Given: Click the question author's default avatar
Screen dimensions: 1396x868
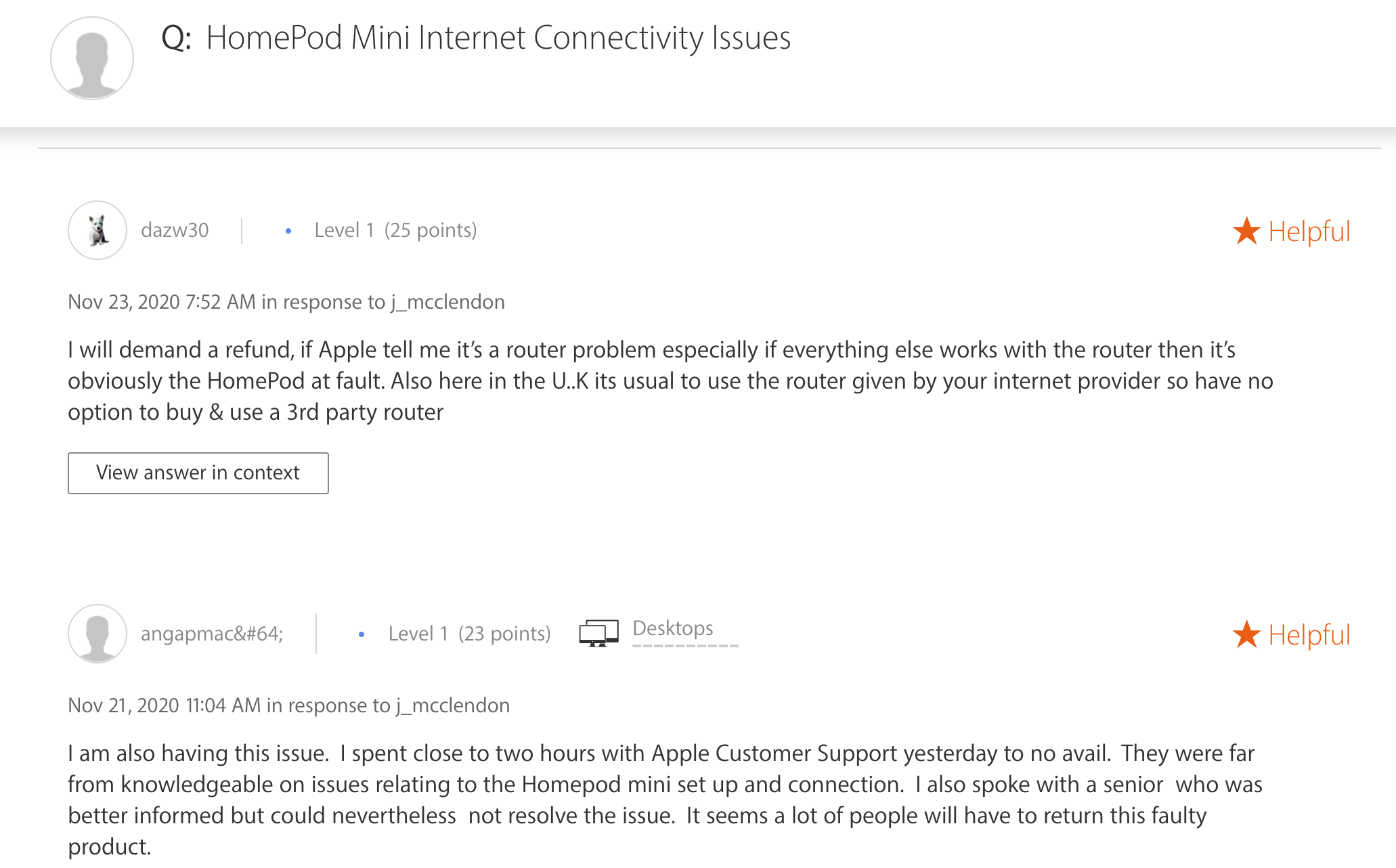Looking at the screenshot, I should 92,58.
